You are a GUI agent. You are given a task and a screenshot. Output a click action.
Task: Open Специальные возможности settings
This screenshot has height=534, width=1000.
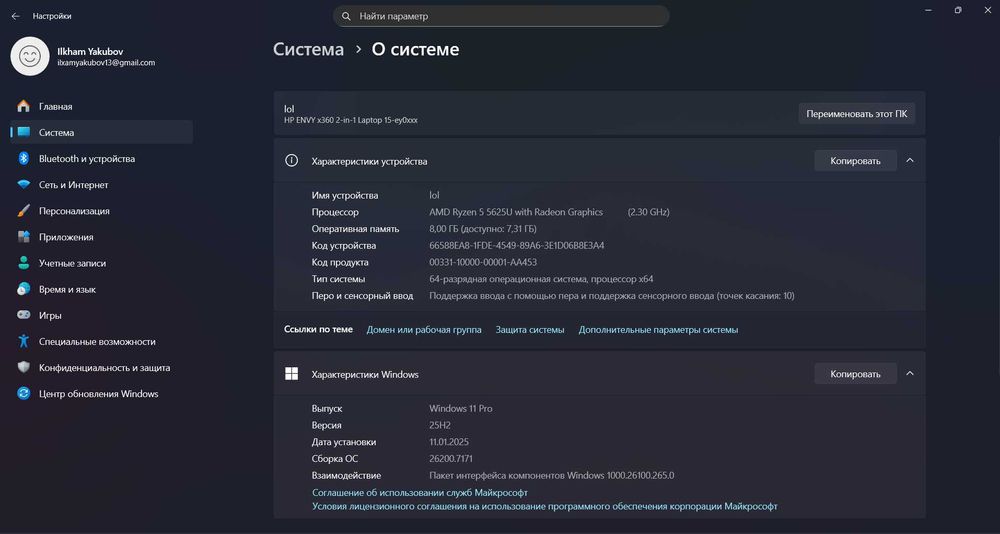[x=102, y=341]
